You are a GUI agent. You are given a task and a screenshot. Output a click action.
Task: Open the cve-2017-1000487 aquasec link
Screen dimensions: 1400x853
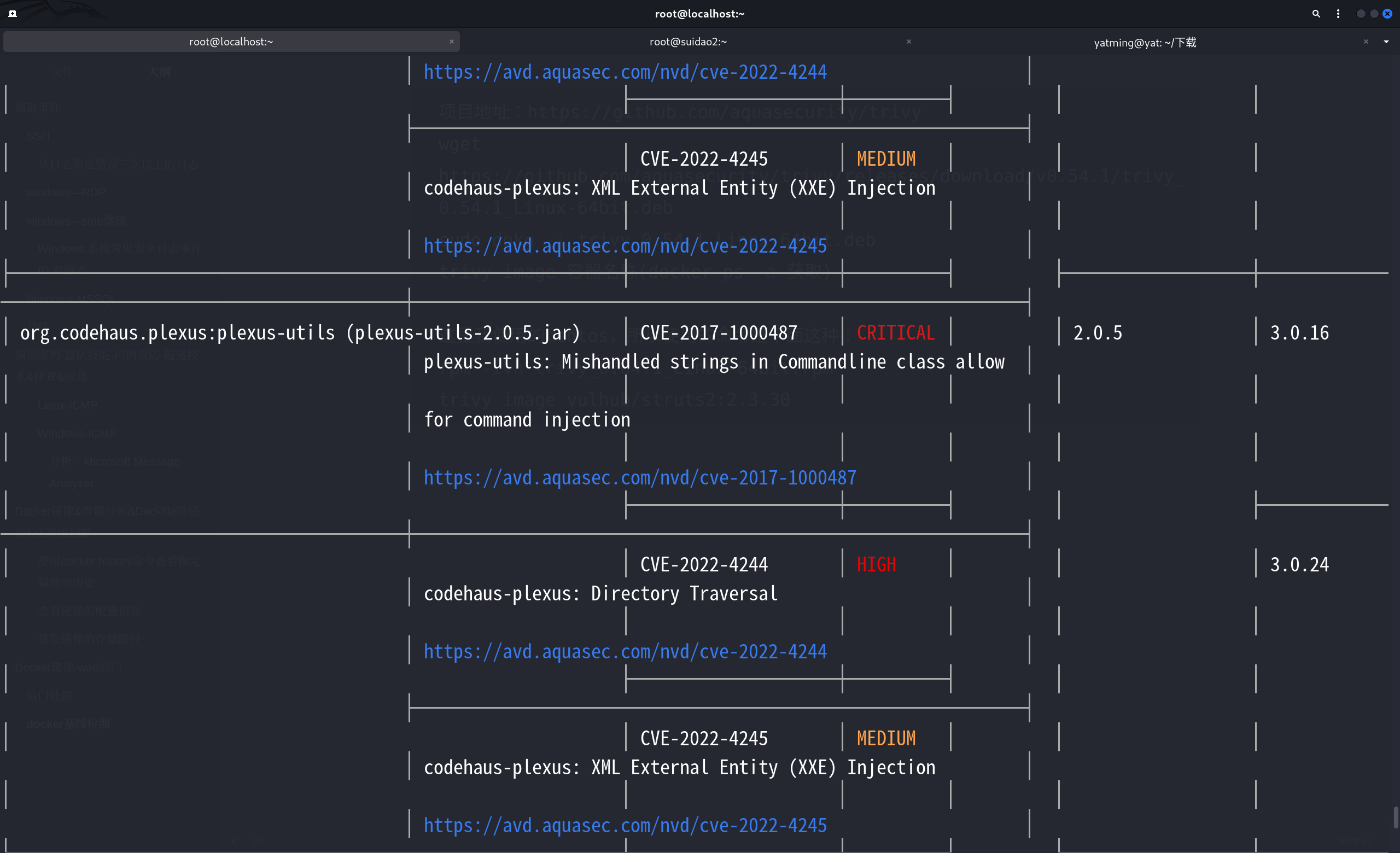click(x=640, y=477)
